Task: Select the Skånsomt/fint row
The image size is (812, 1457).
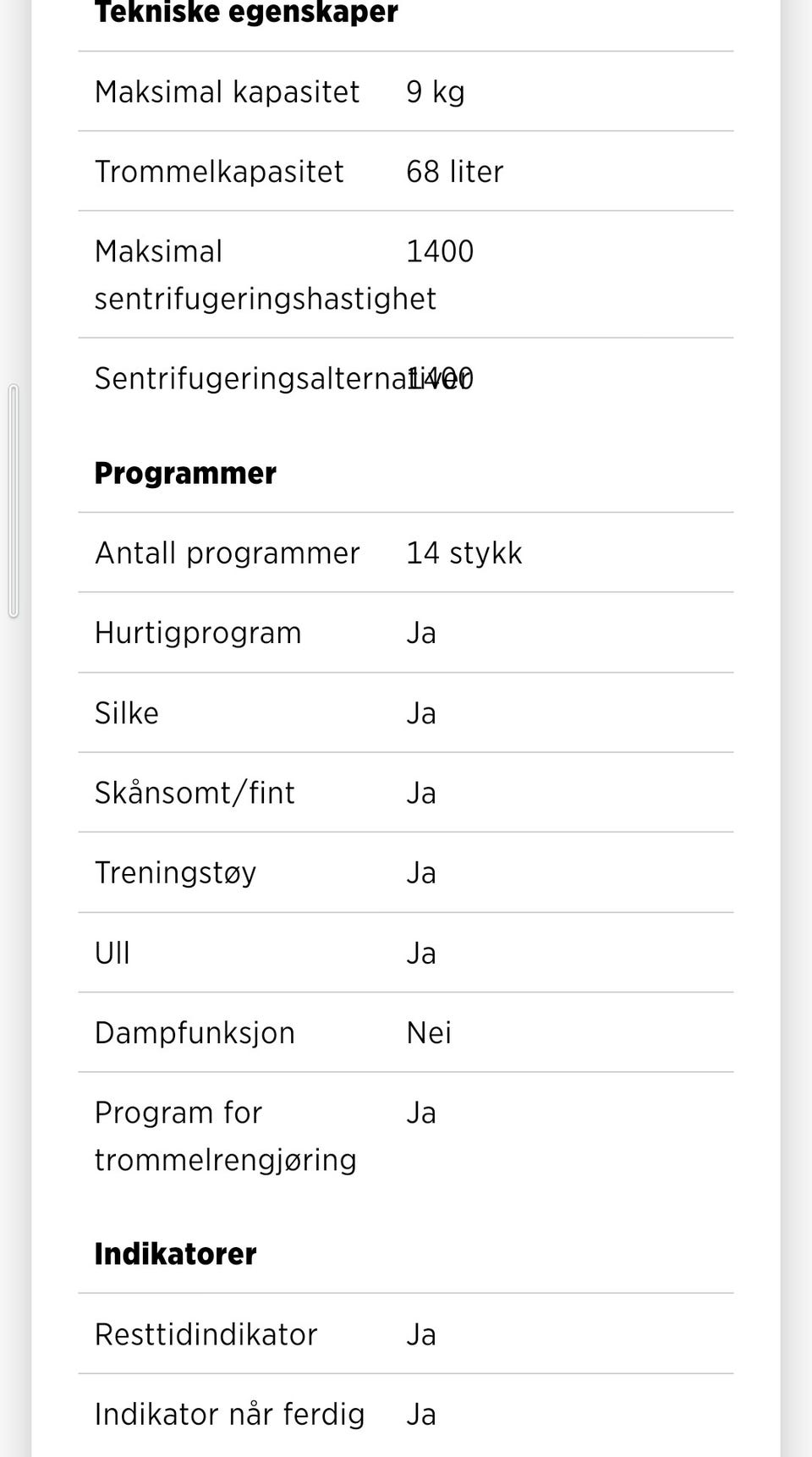Action: [406, 793]
